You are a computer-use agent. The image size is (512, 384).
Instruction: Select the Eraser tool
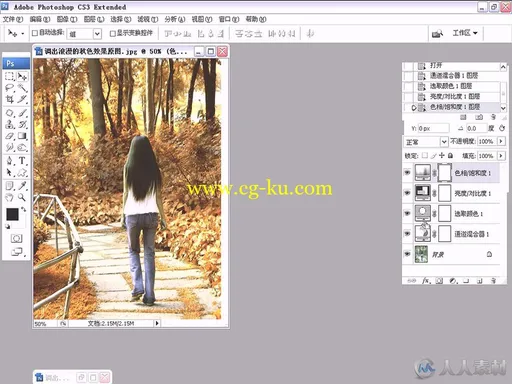tap(10, 136)
